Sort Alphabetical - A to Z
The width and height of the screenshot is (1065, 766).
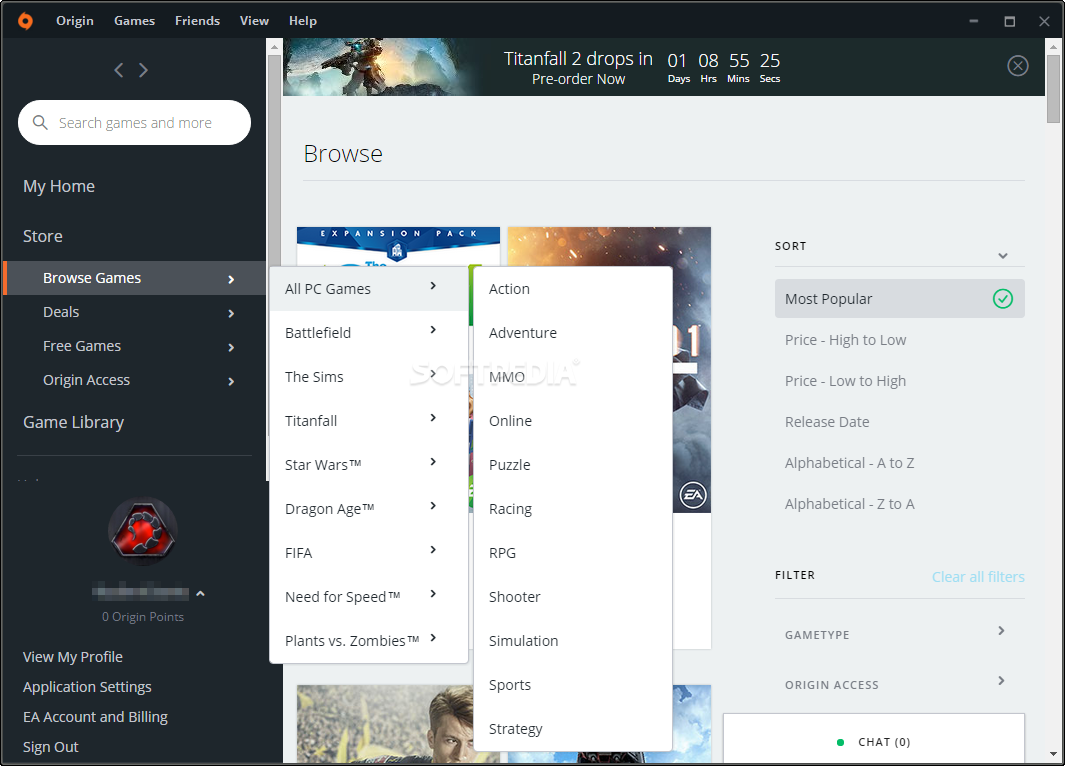point(850,463)
